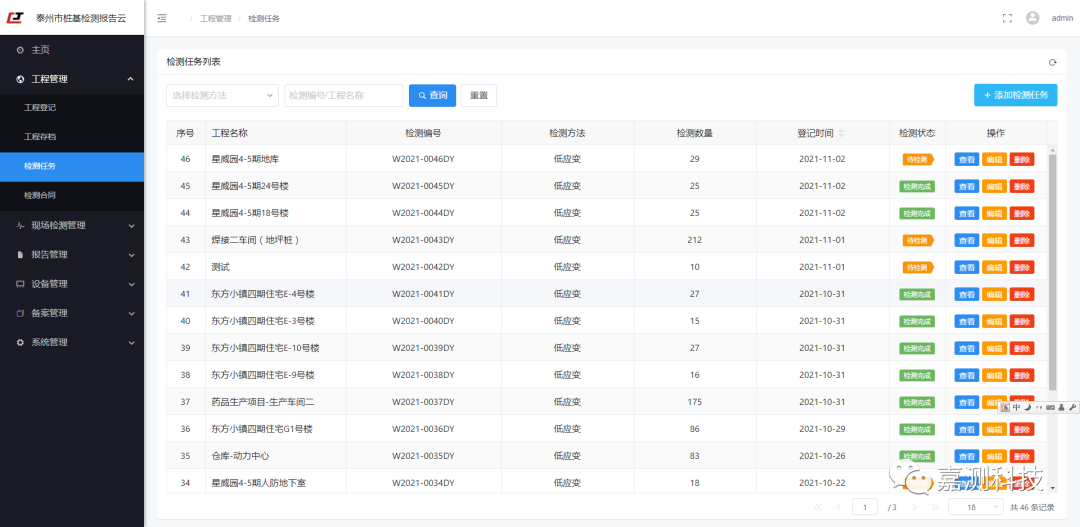Go to previous page arrow

tap(838, 507)
